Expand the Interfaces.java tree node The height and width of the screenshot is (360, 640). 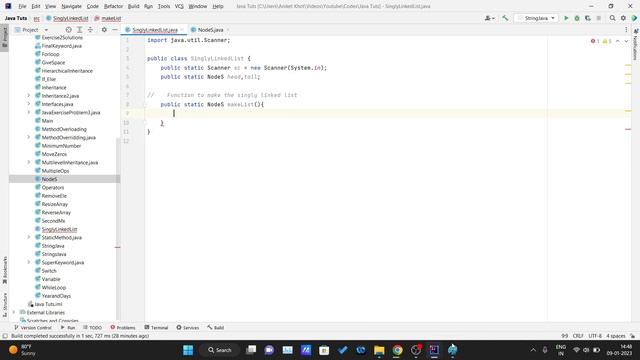pos(29,104)
